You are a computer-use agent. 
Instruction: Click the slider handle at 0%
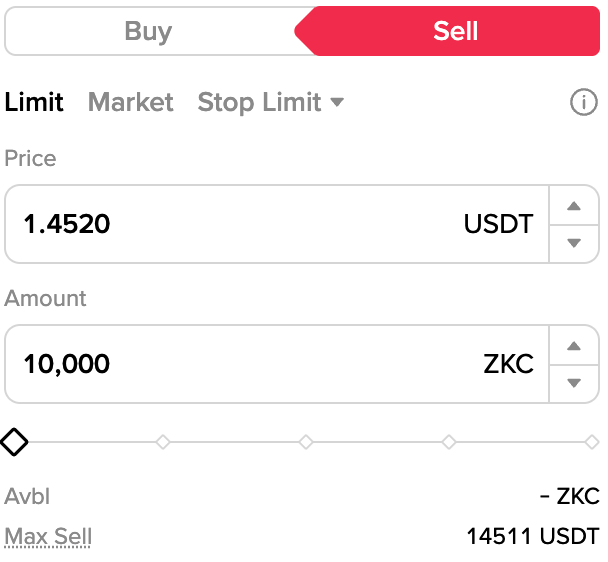click(x=14, y=441)
